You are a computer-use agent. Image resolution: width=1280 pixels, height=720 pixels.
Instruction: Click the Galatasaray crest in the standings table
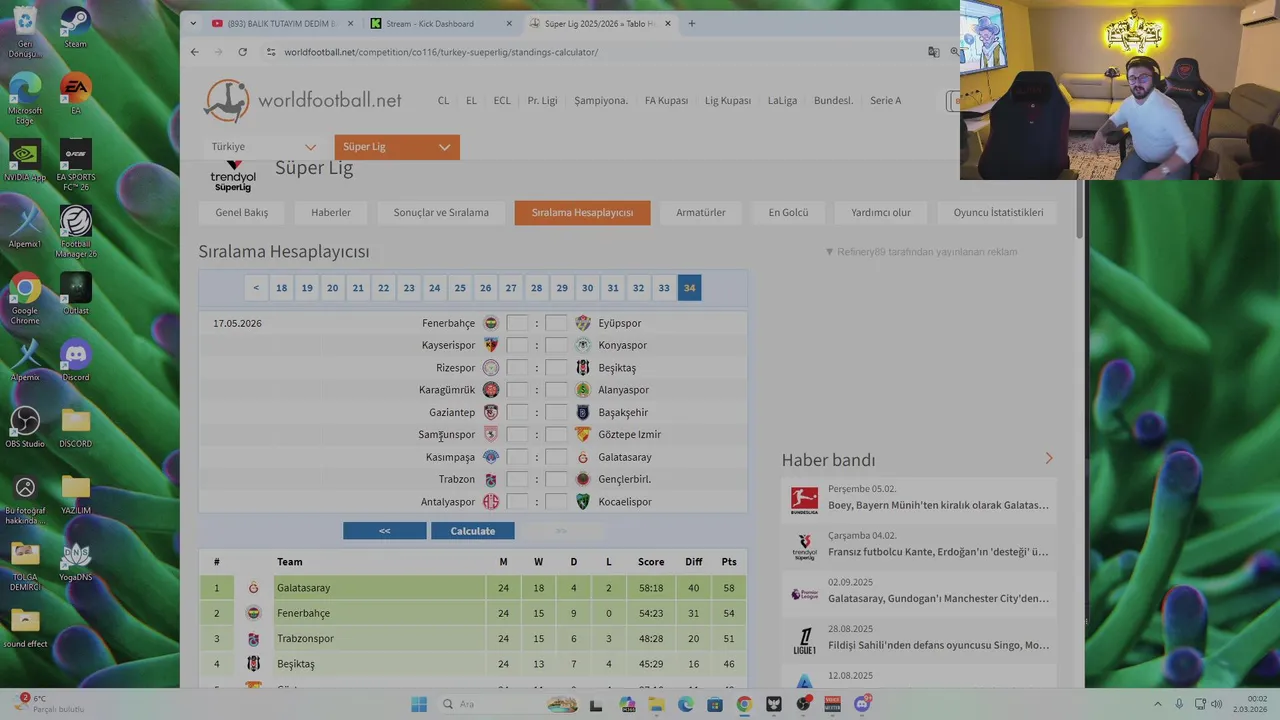(x=253, y=588)
